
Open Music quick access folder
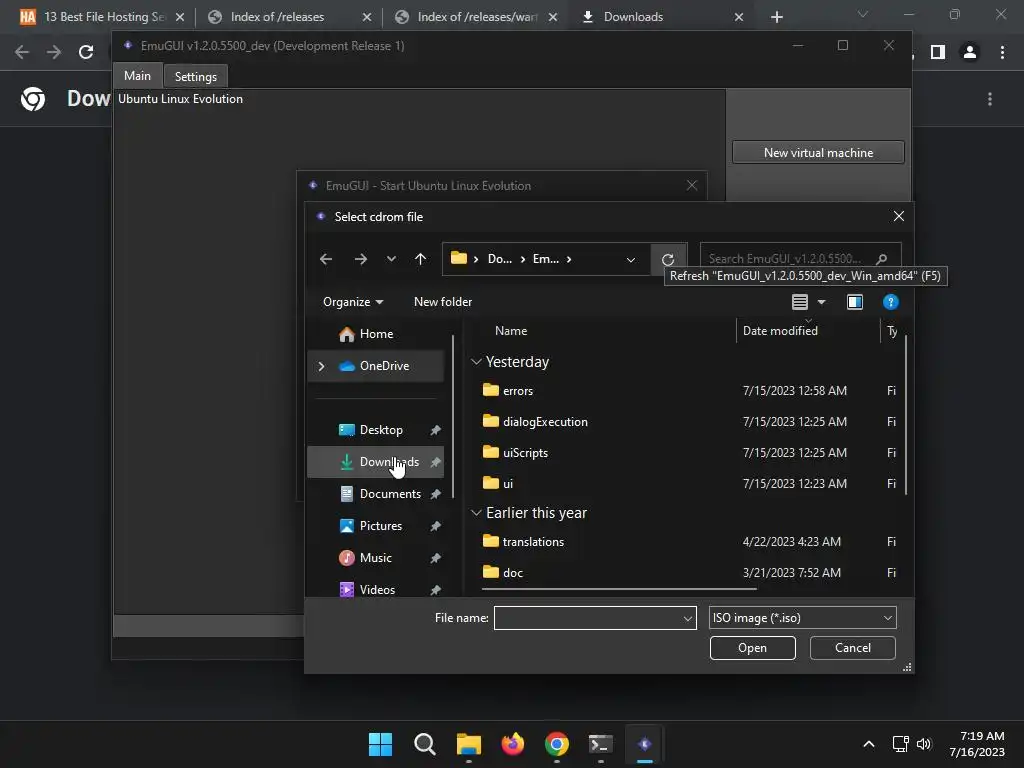[x=376, y=558]
